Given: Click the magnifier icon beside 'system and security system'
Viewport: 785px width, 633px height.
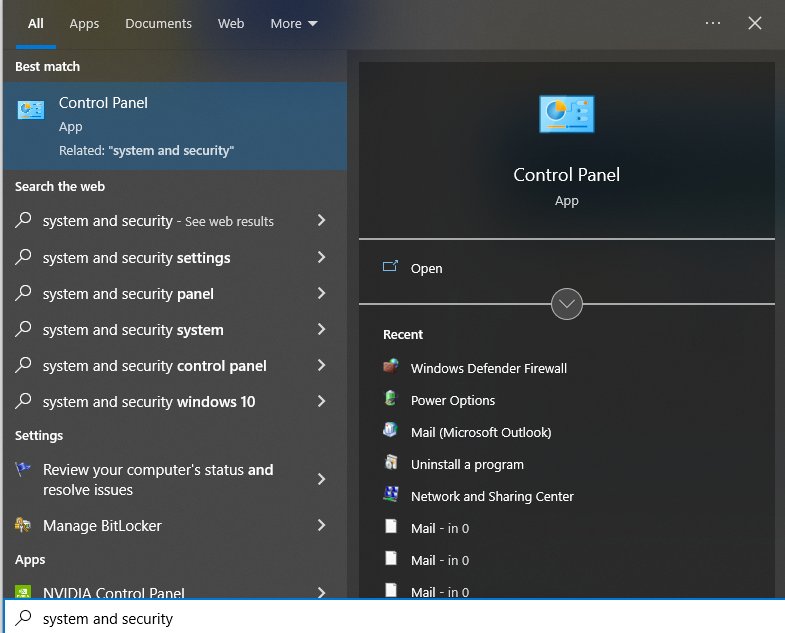Looking at the screenshot, I should 23,329.
